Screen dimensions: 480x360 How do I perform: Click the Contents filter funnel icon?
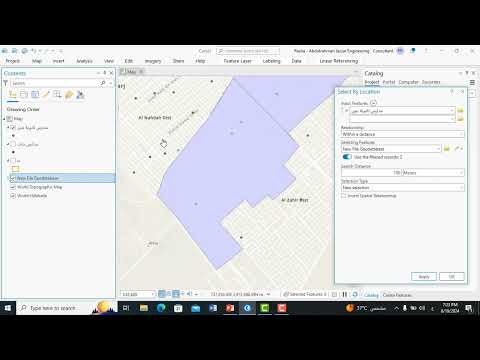[5, 83]
